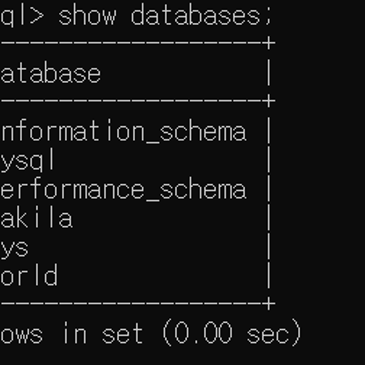Image resolution: width=365 pixels, height=365 pixels.
Task: Click the 'ows in set' result text
Action: pyautogui.click(x=72, y=334)
